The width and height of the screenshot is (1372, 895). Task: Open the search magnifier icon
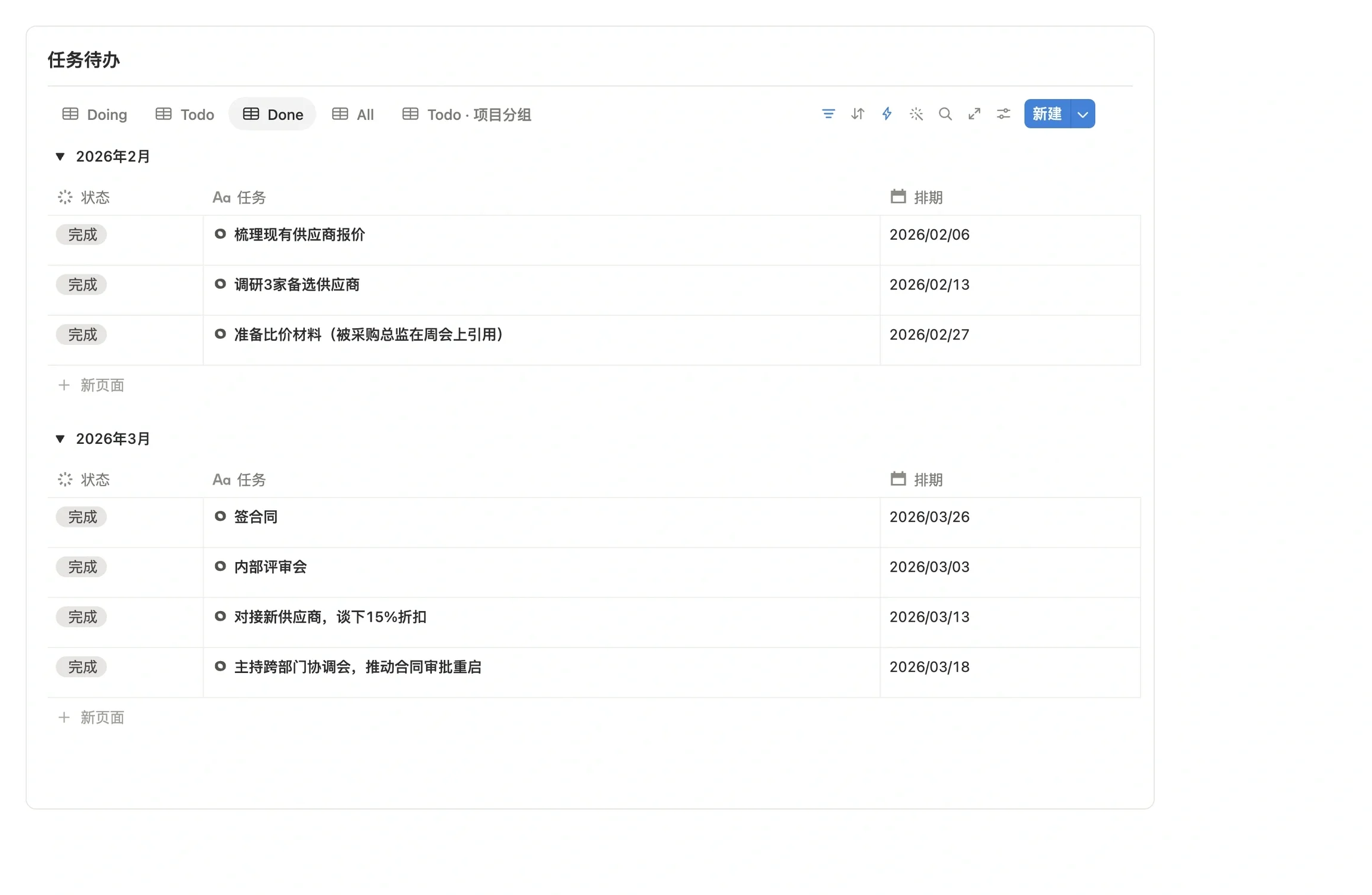tap(945, 114)
